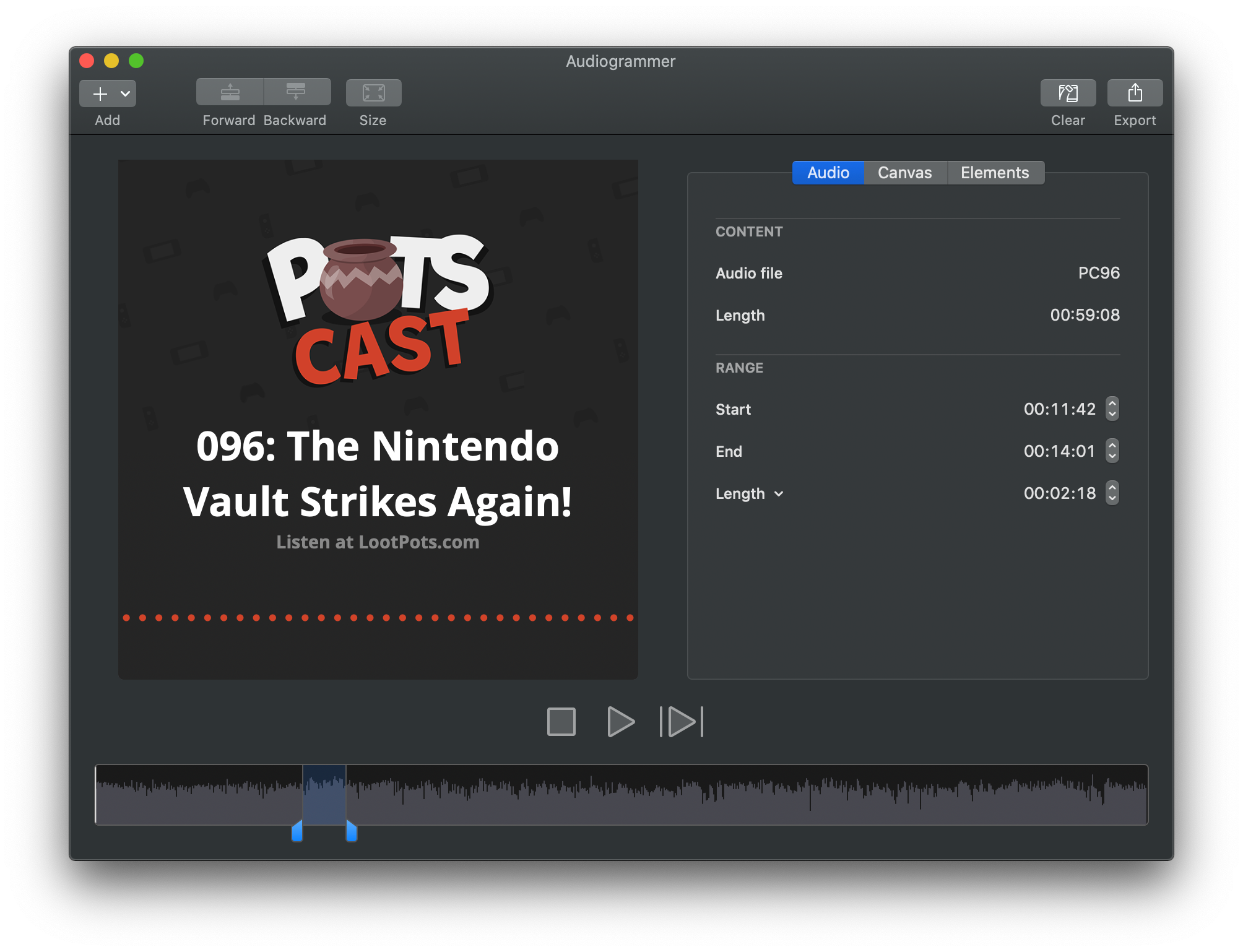
Task: Click the selected region in the waveform
Action: [x=324, y=795]
